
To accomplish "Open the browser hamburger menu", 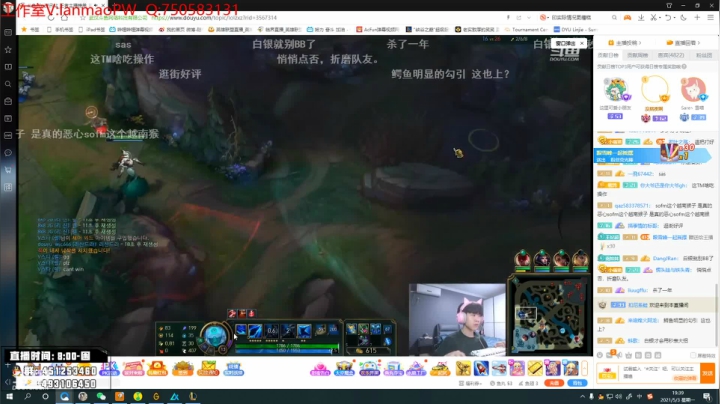I will pos(710,17).
